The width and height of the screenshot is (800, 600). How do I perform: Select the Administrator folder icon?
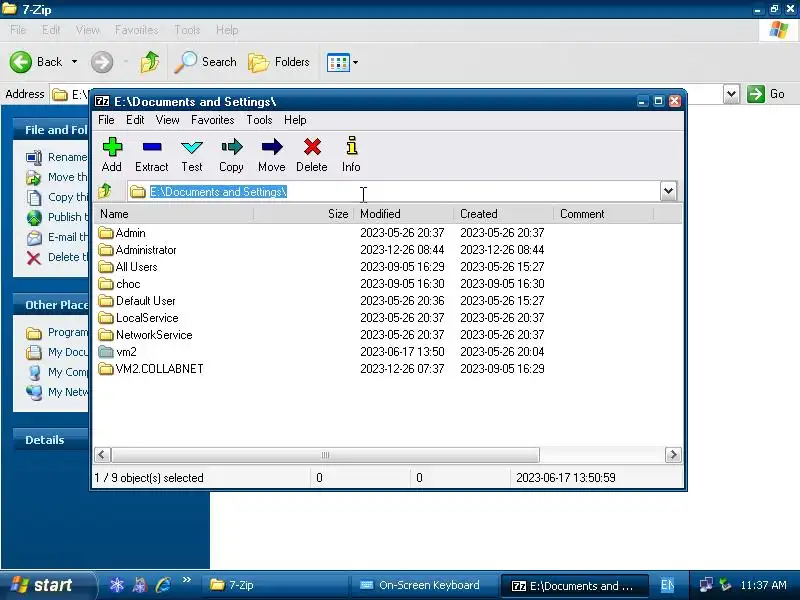coord(106,249)
